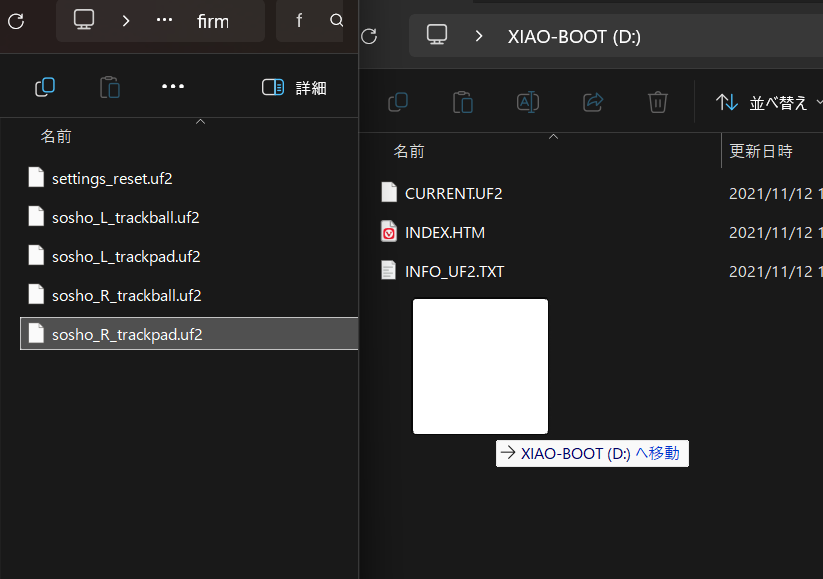823x579 pixels.
Task: Click the 更新日時 column header
Action: point(761,151)
